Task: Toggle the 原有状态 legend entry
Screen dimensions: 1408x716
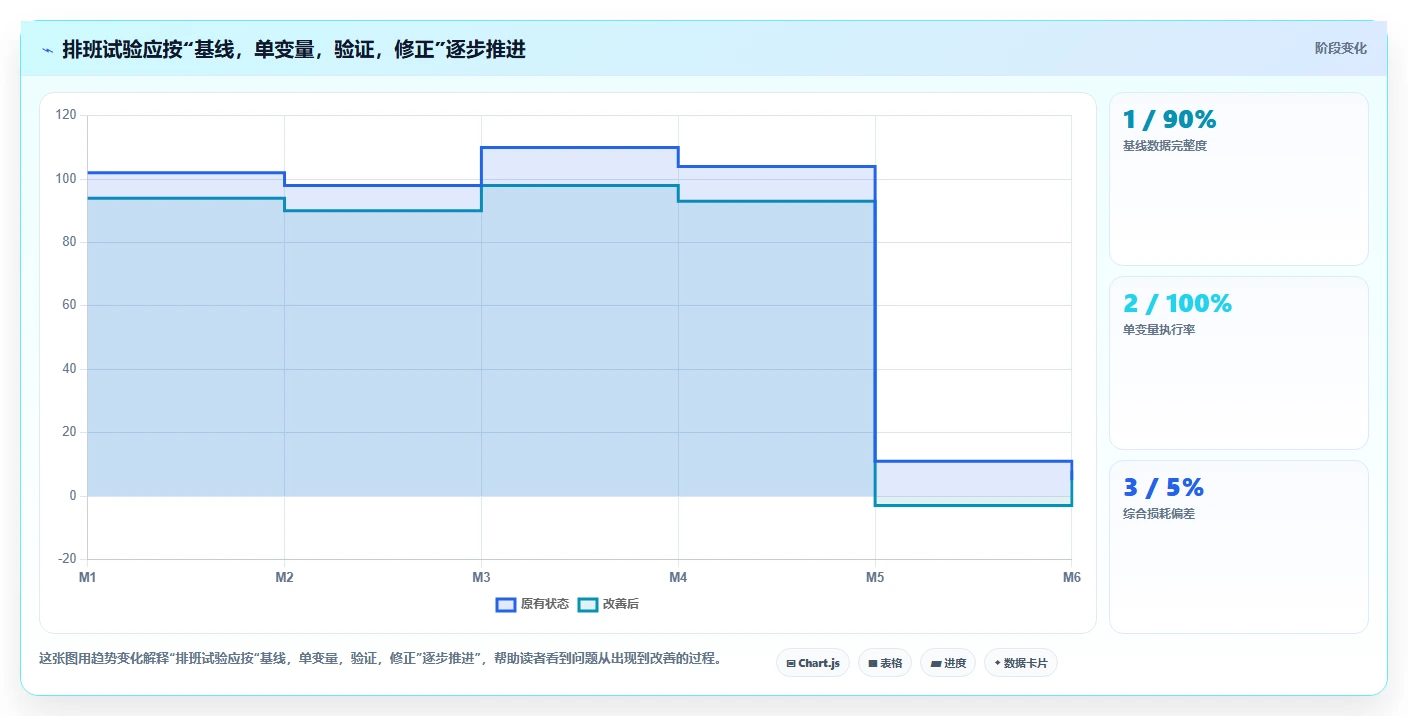Action: [533, 604]
